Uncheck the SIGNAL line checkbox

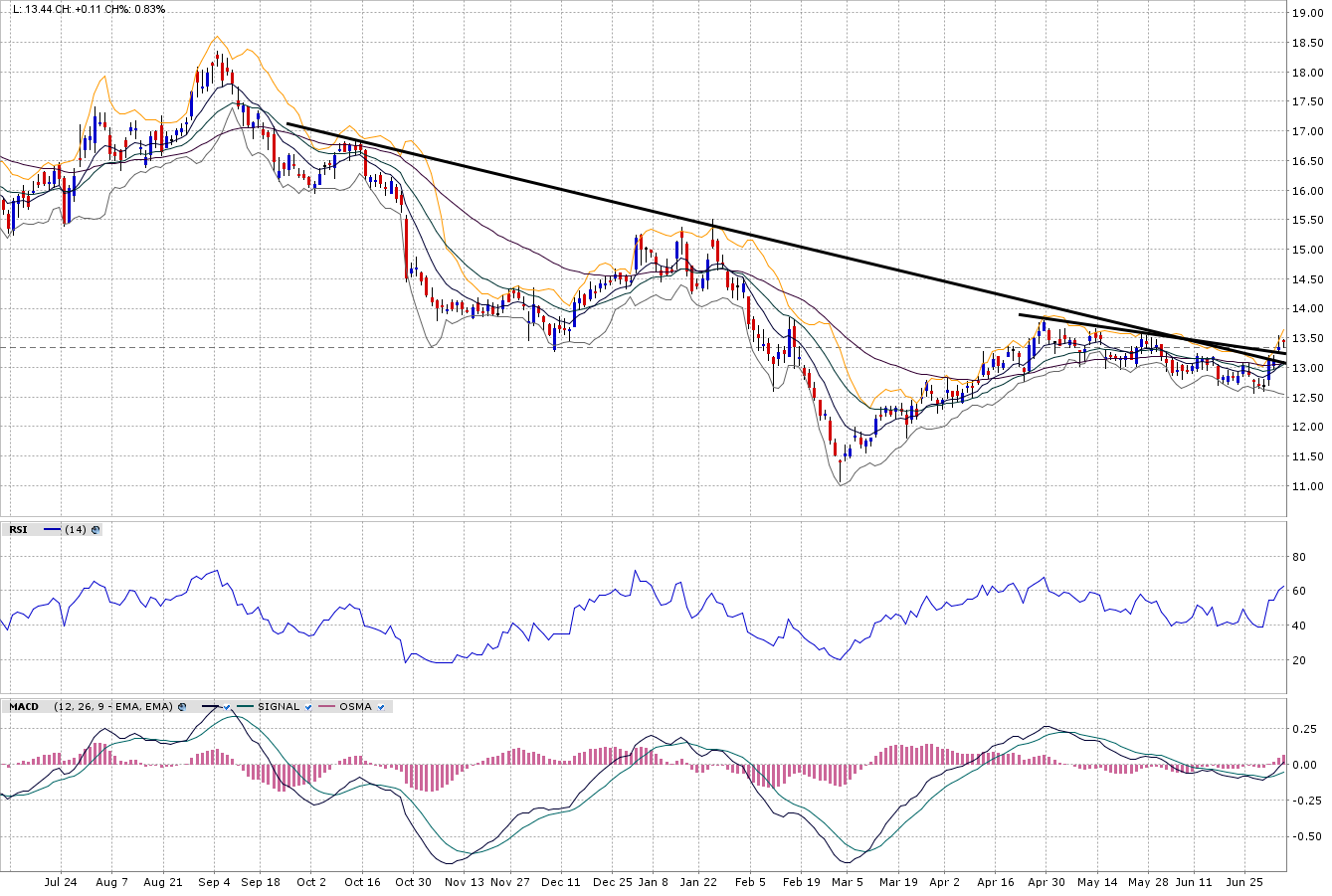point(308,707)
